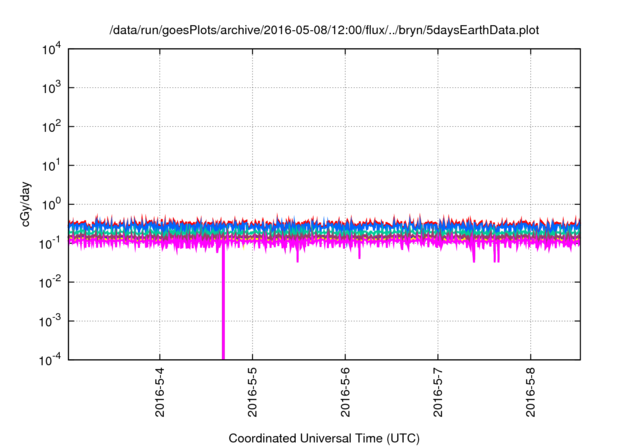Click the 2016-5-4 date tick label
This screenshot has height=448, width=640.
(x=160, y=393)
